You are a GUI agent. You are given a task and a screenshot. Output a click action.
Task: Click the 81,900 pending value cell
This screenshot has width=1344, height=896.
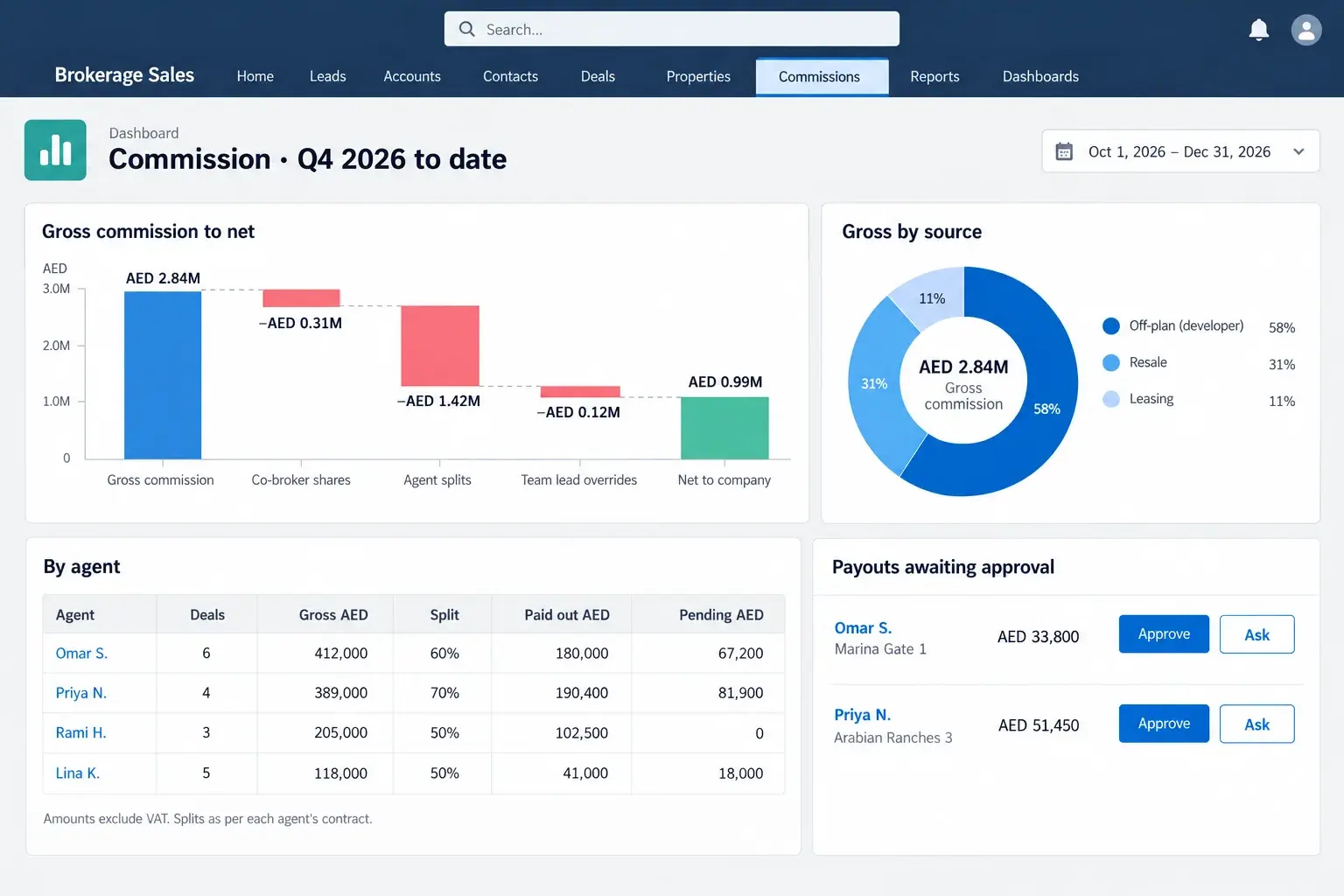pyautogui.click(x=708, y=693)
